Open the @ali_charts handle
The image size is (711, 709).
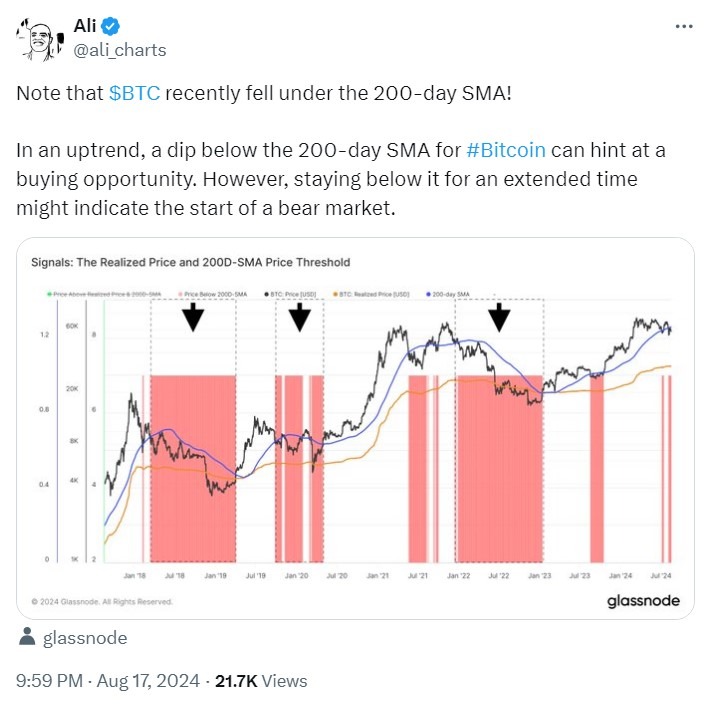coord(120,50)
